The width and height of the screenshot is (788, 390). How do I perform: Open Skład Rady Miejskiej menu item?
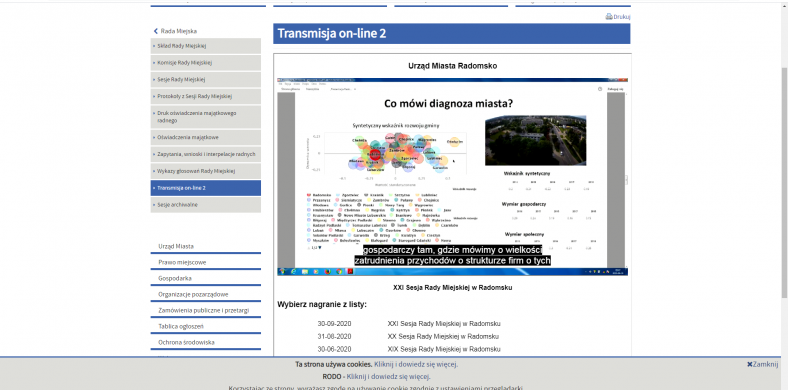point(206,46)
